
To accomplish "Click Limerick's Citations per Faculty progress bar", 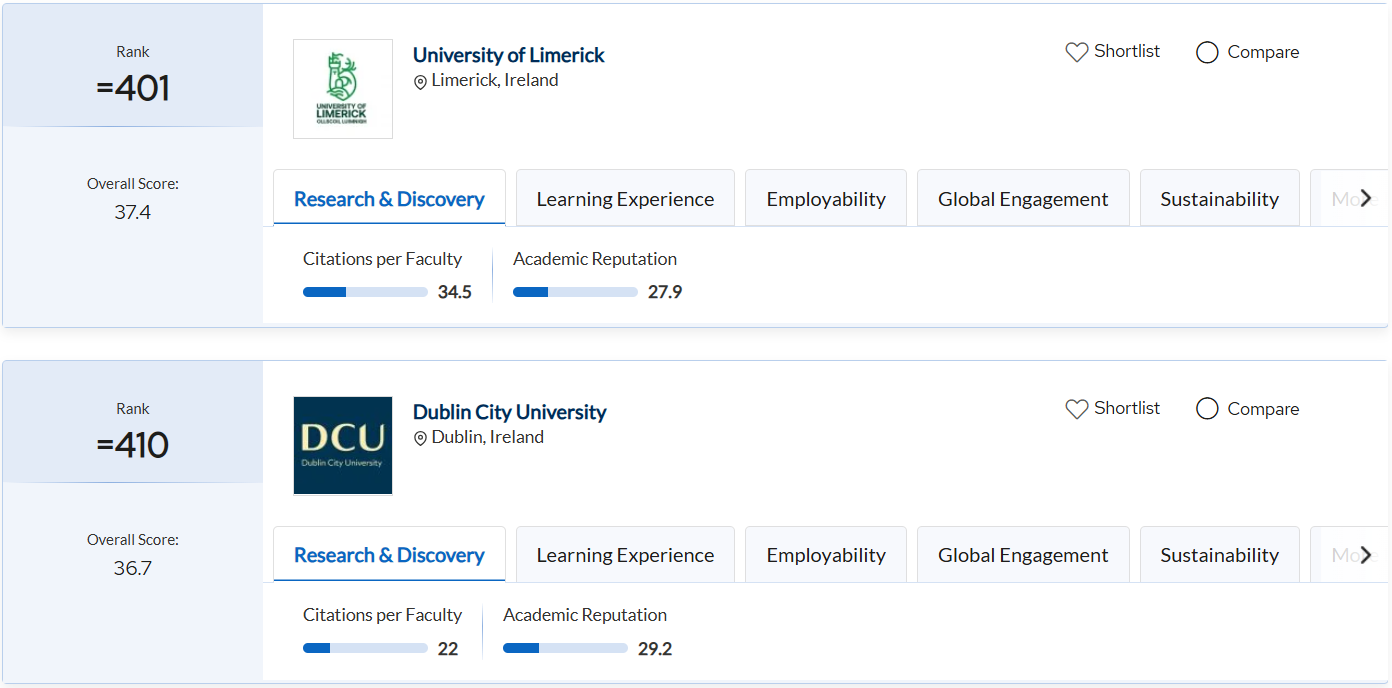I will pos(365,292).
